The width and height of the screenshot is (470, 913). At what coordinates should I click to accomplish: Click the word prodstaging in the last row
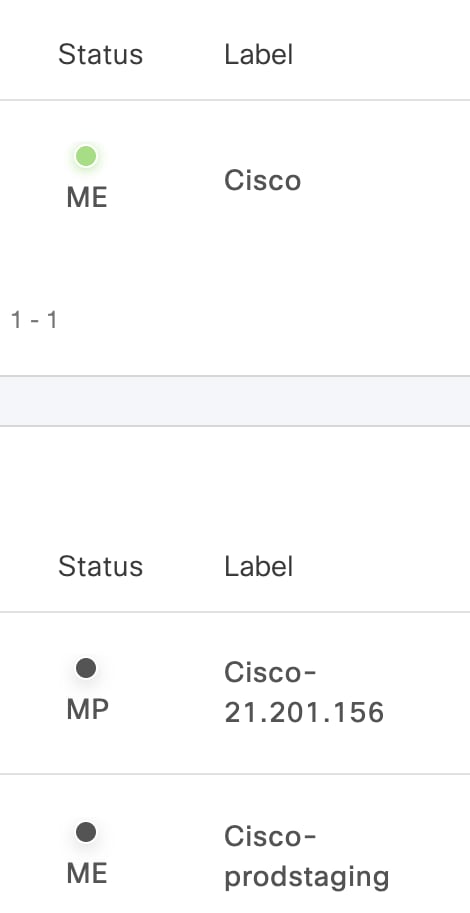pos(307,876)
